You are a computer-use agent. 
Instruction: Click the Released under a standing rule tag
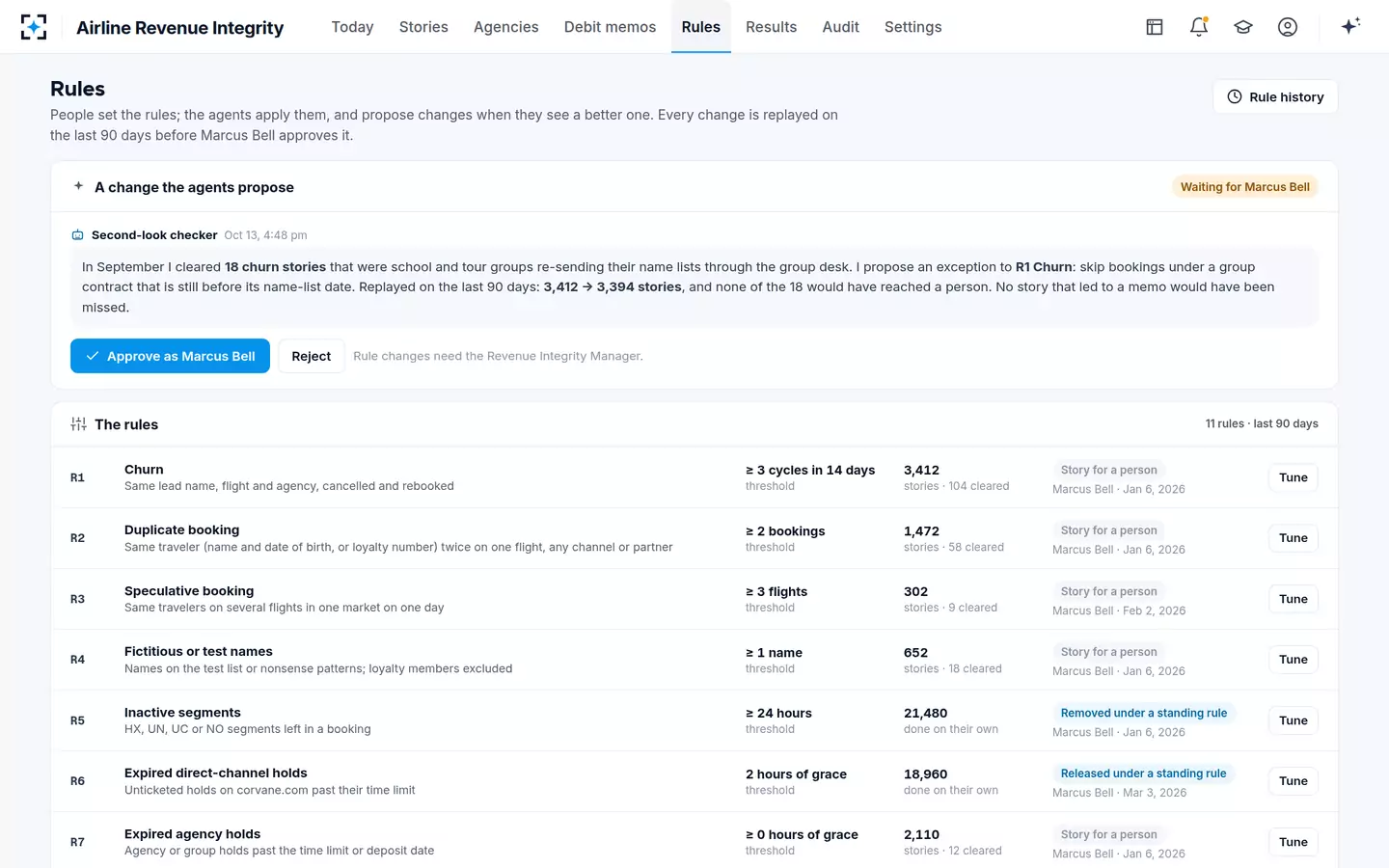coord(1144,773)
